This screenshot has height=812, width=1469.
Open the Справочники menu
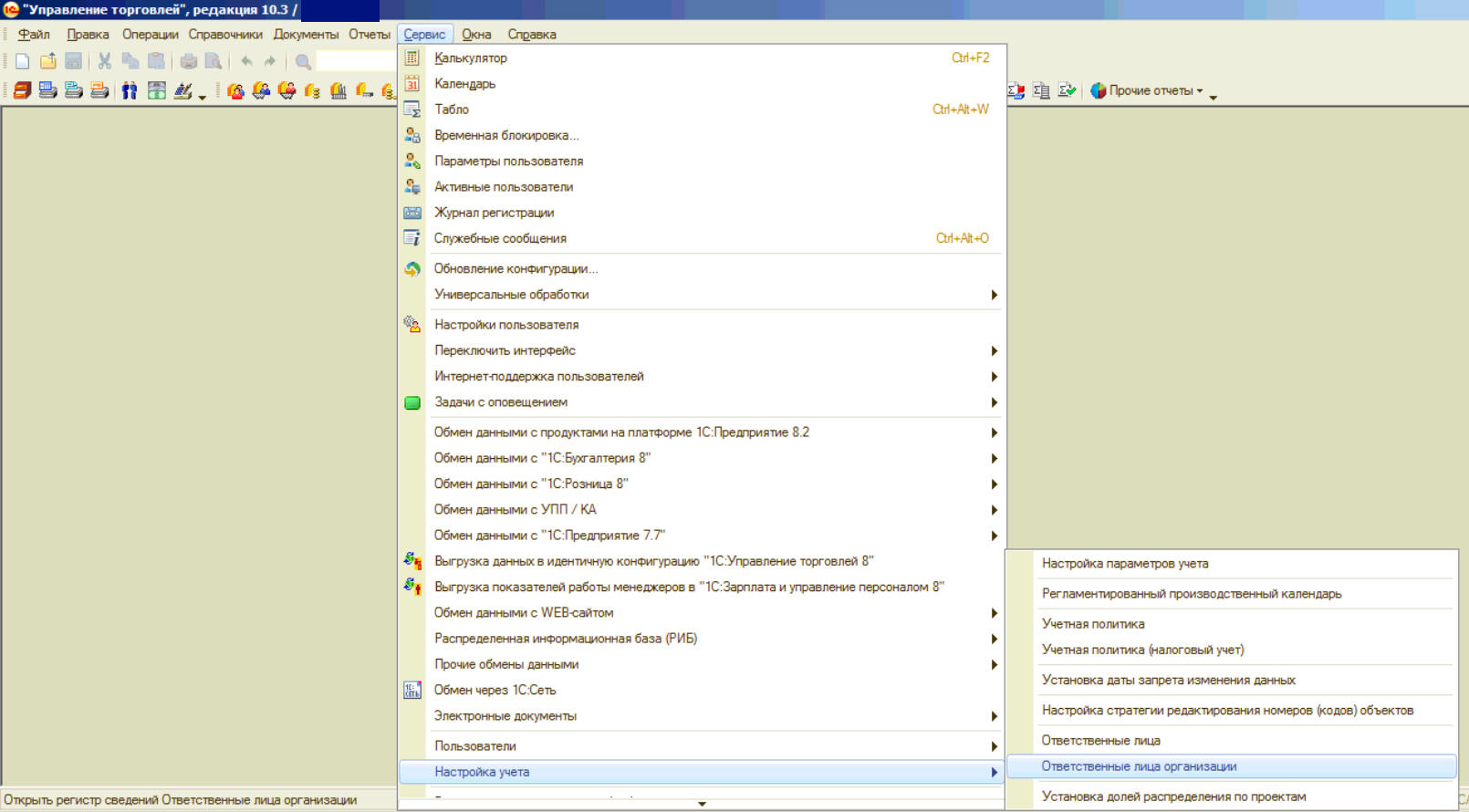point(225,35)
